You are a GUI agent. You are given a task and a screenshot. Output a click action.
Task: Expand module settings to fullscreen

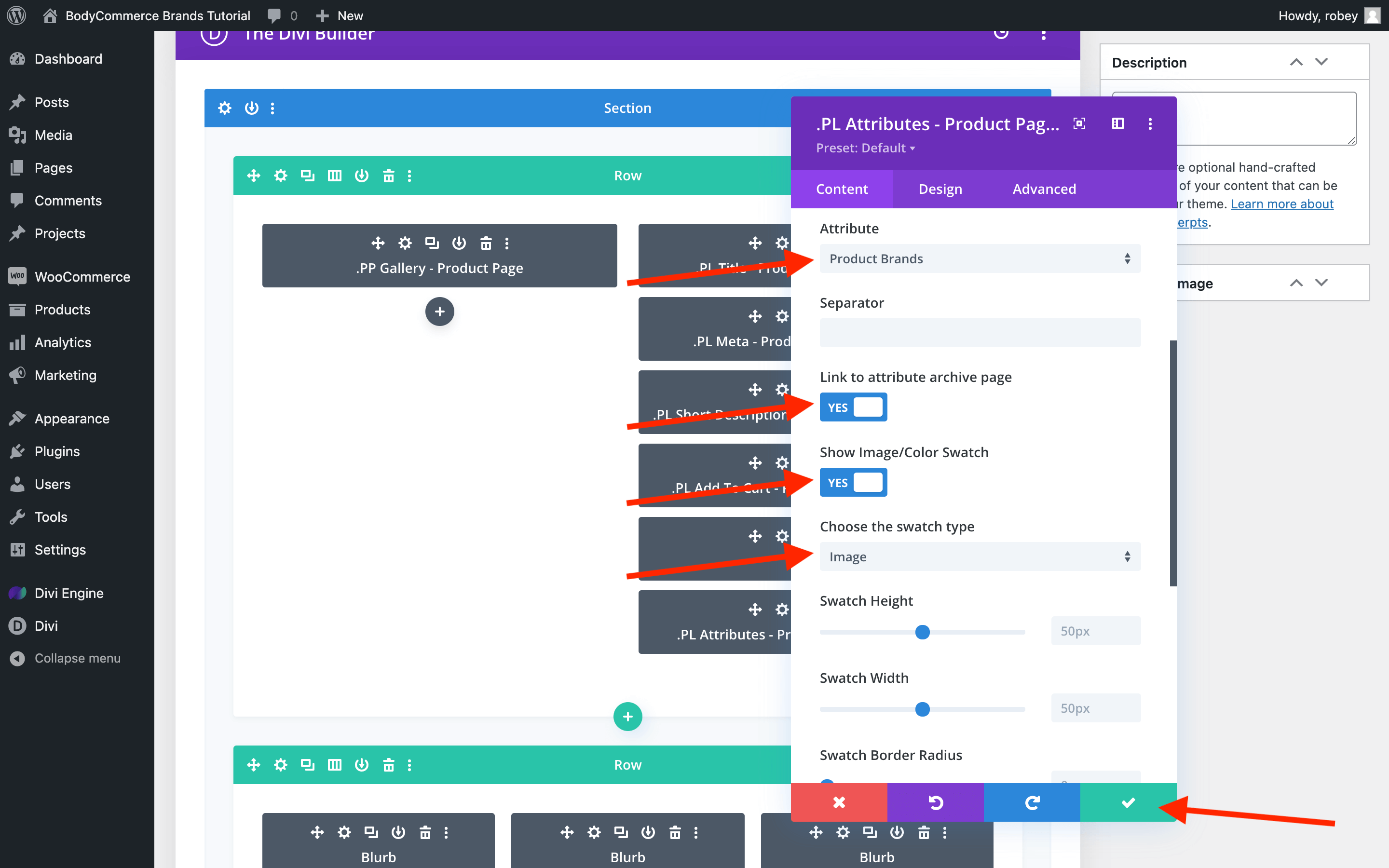pyautogui.click(x=1079, y=123)
